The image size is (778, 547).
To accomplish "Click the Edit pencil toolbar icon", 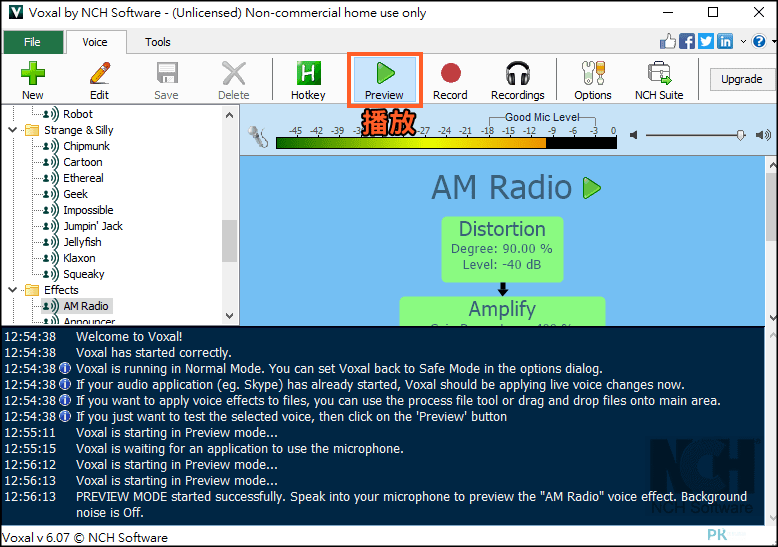I will coord(100,73).
